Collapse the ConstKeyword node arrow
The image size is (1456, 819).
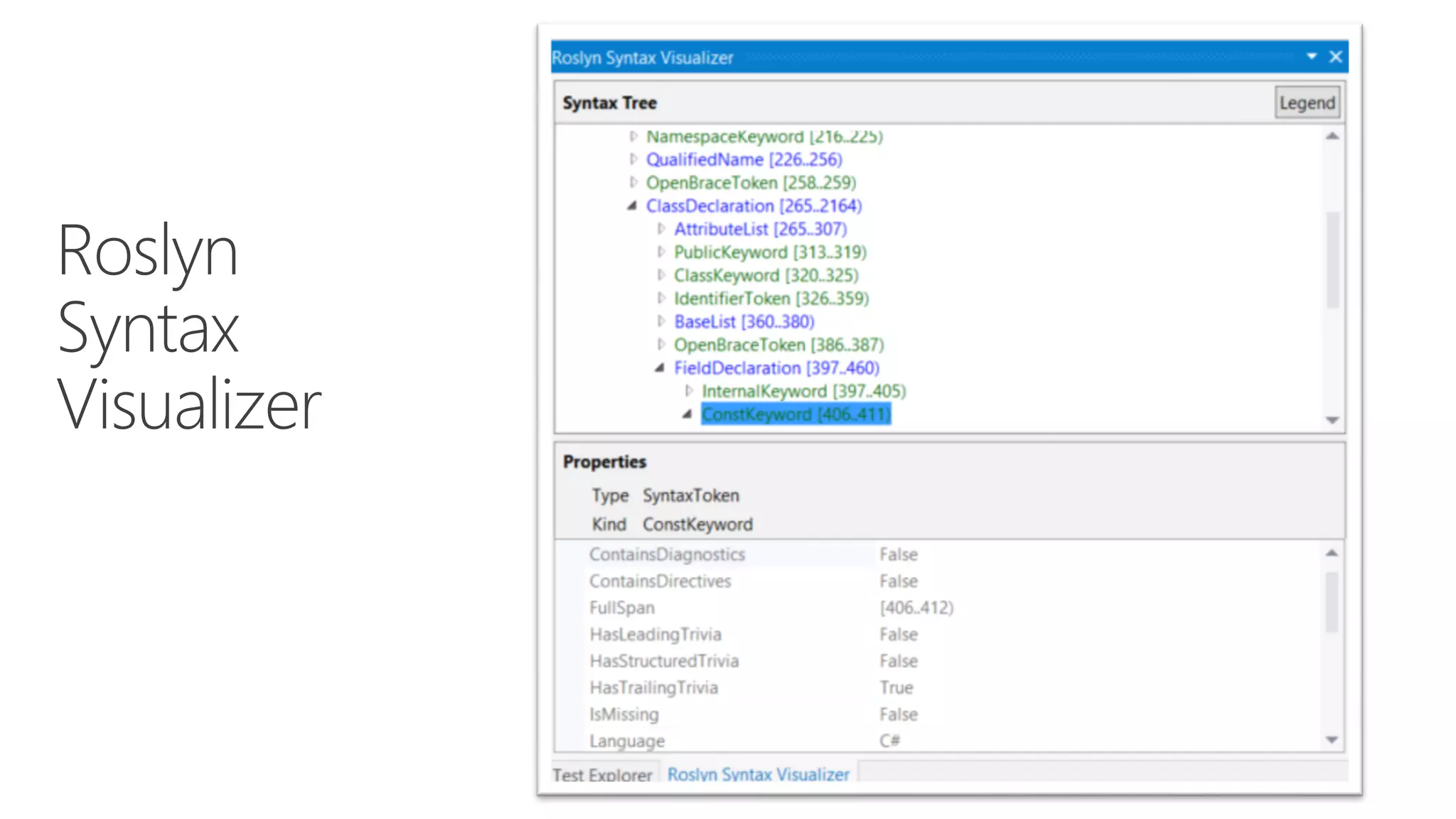point(687,414)
